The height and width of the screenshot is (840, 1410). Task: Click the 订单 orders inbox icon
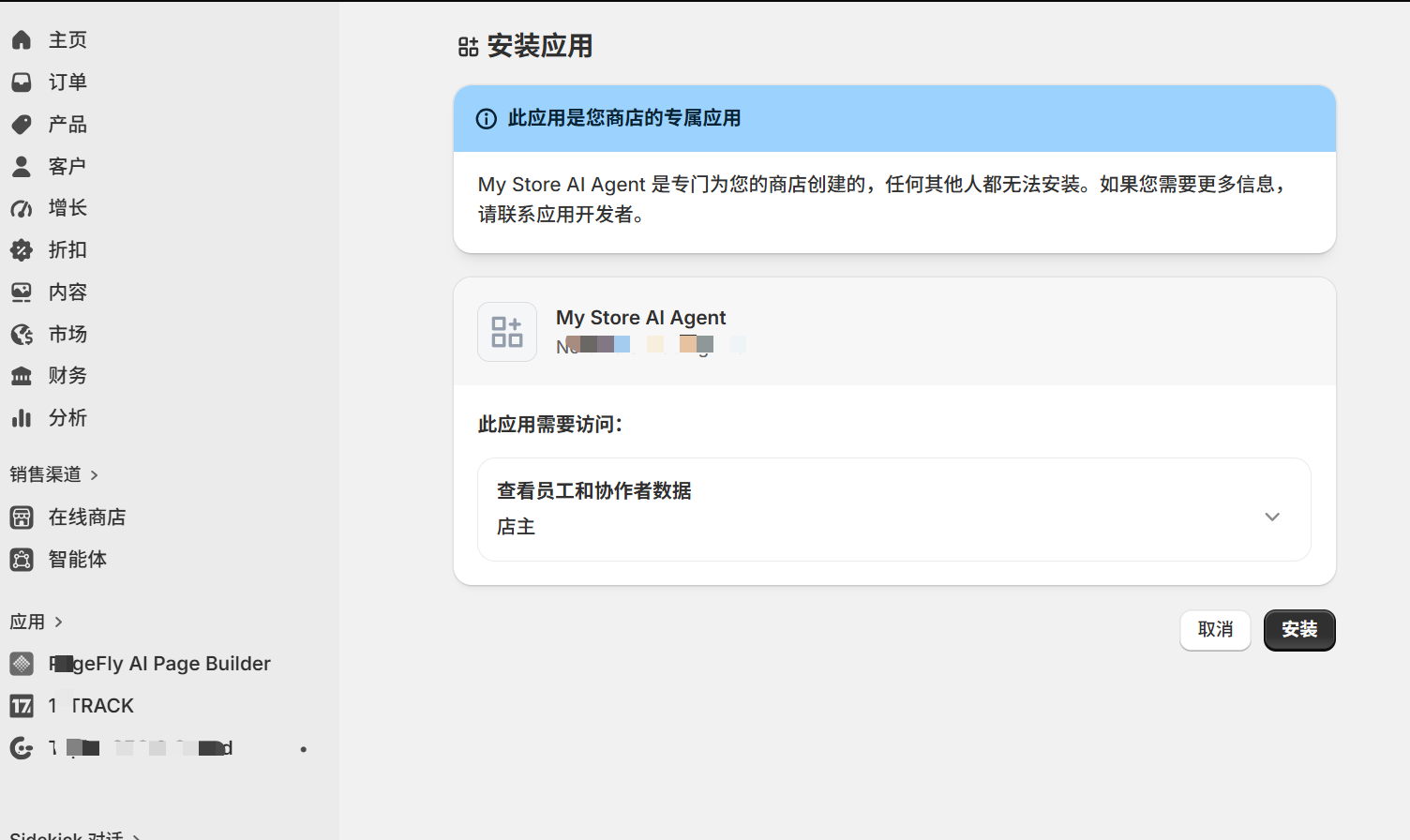click(x=22, y=82)
